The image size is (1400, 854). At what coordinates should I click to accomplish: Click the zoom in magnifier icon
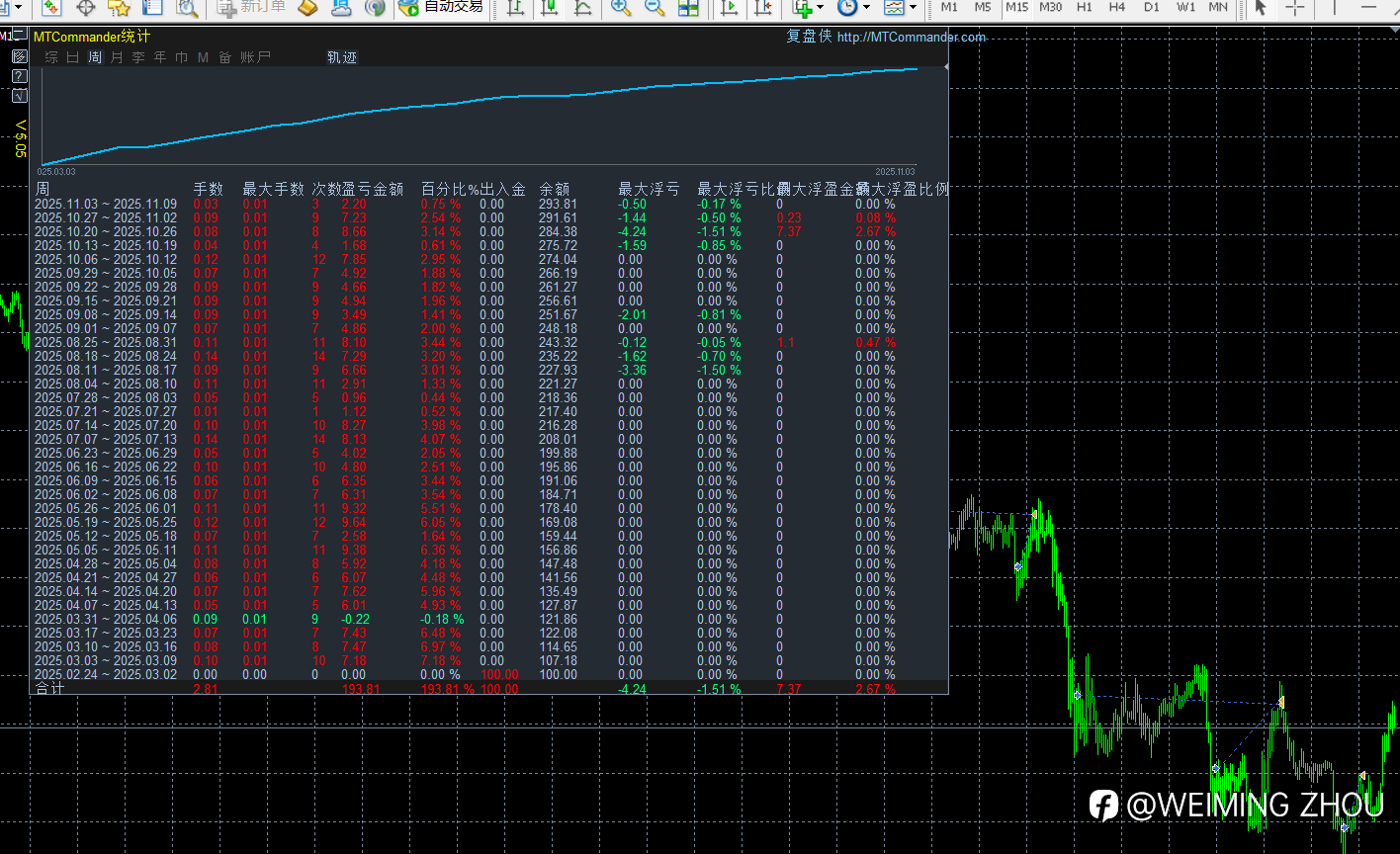click(621, 8)
